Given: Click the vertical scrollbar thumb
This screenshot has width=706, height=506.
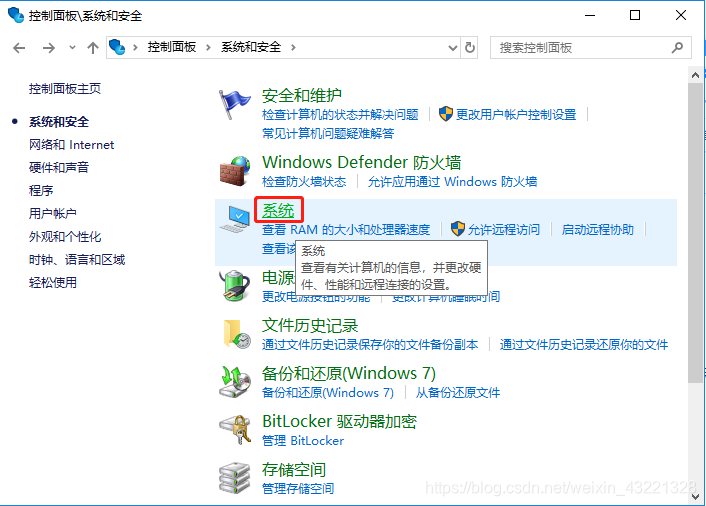Looking at the screenshot, I should tap(695, 233).
